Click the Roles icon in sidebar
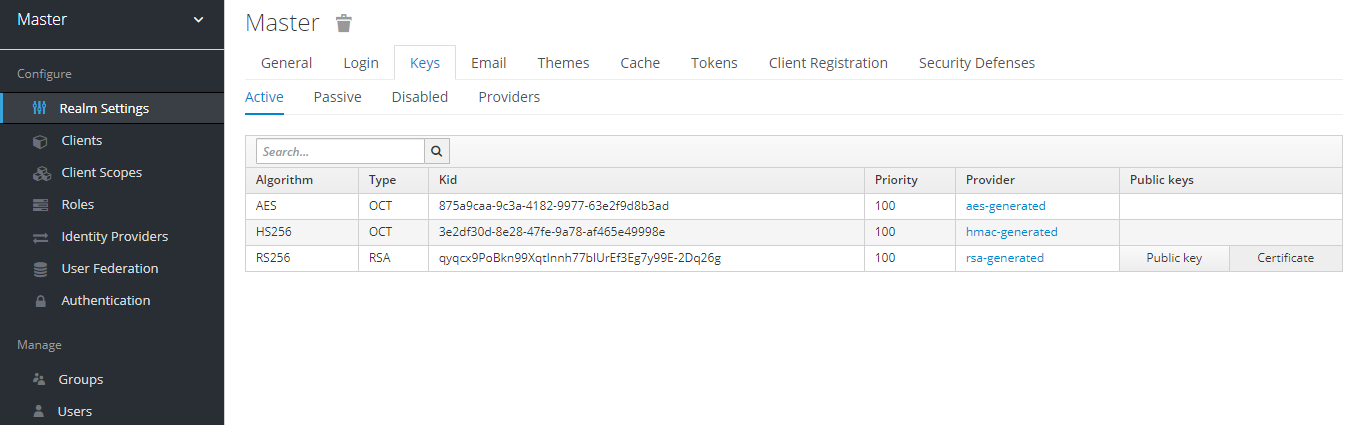Image resolution: width=1363 pixels, height=425 pixels. click(40, 205)
